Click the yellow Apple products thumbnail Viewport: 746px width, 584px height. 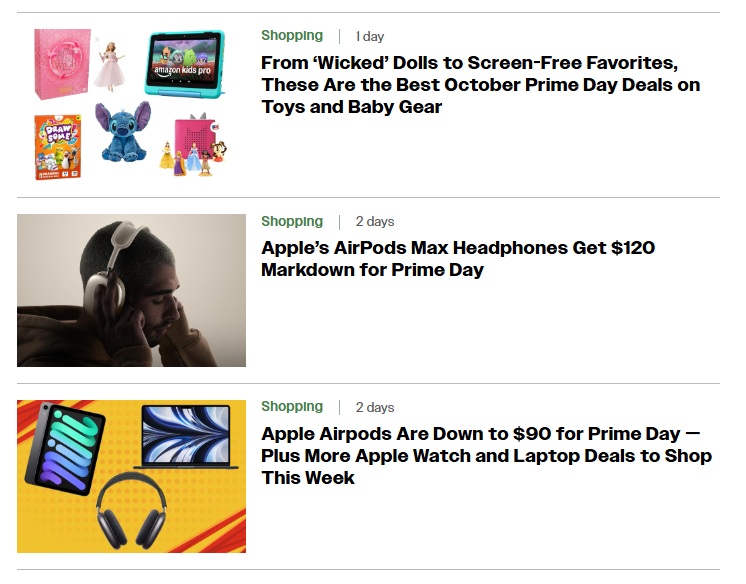pos(131,476)
